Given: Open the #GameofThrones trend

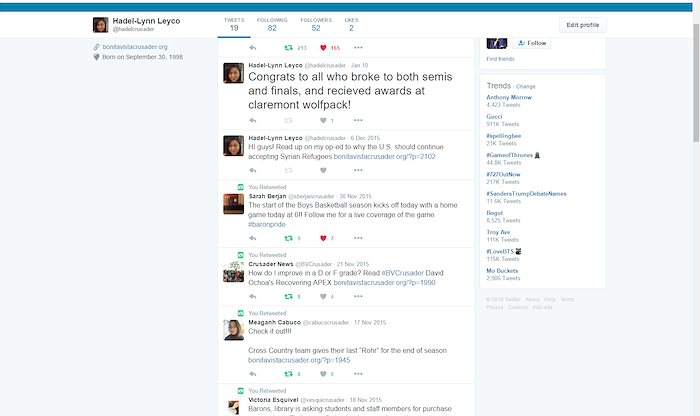Looking at the screenshot, I should tap(509, 155).
